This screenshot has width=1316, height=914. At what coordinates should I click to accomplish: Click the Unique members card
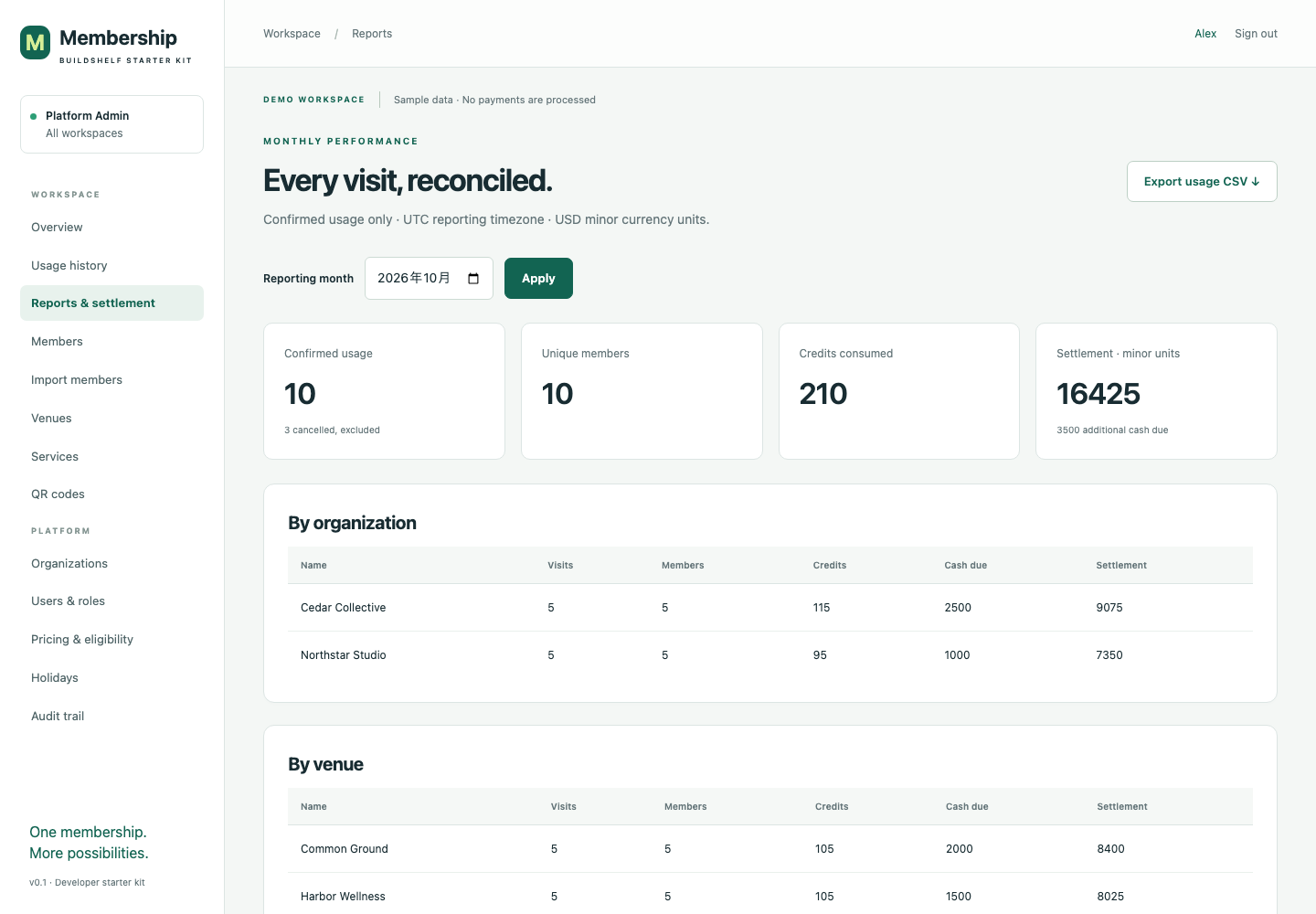(x=642, y=391)
